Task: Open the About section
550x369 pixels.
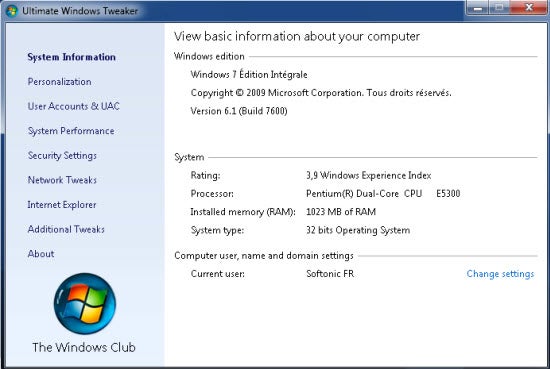Action: 41,254
